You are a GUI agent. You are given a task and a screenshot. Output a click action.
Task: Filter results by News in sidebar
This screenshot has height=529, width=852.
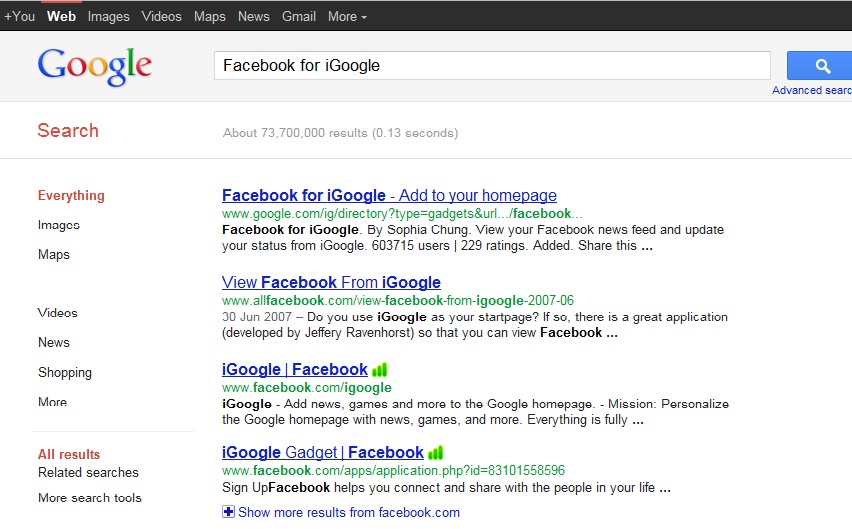click(54, 343)
